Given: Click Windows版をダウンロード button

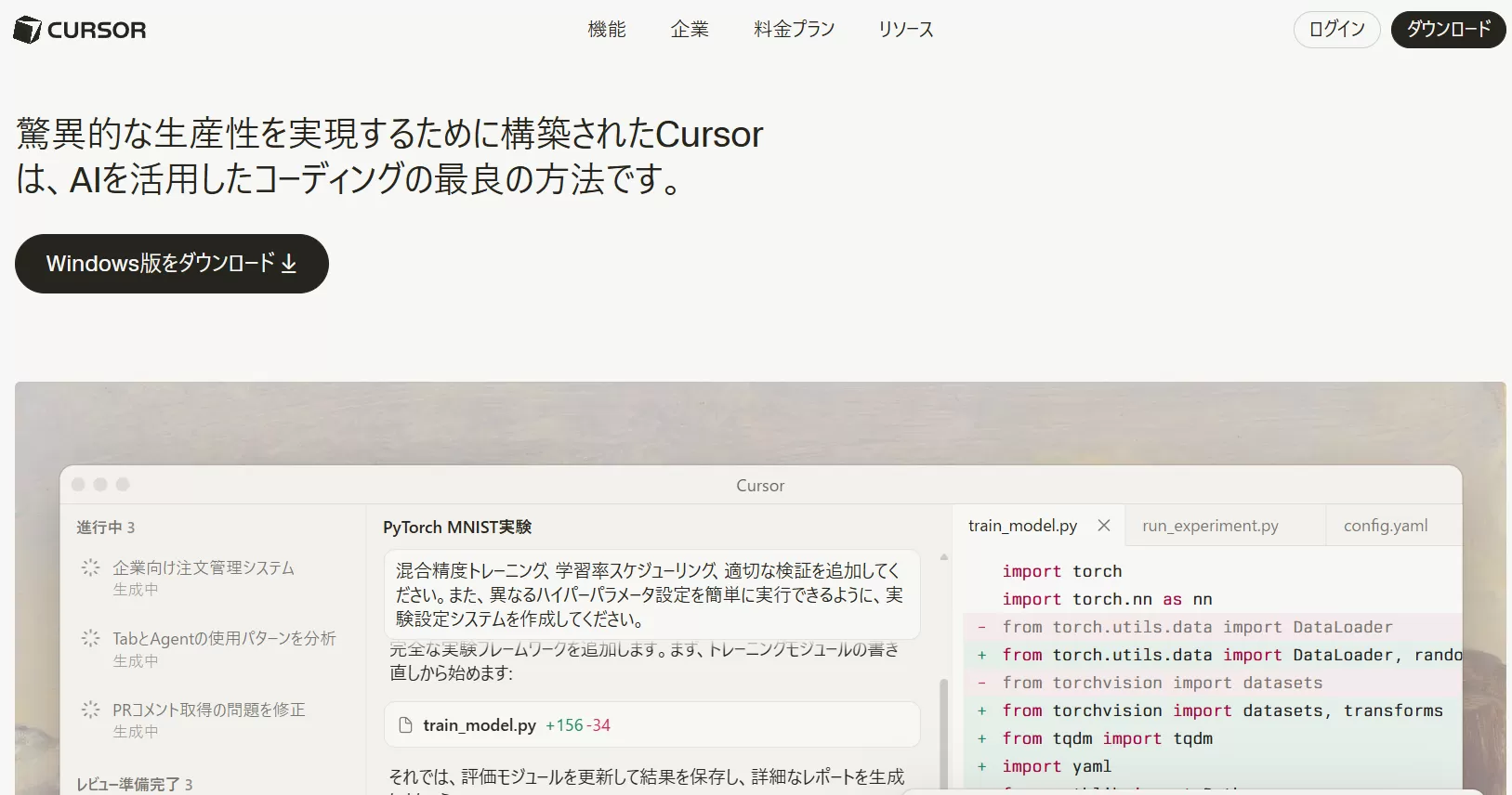Looking at the screenshot, I should point(171,264).
